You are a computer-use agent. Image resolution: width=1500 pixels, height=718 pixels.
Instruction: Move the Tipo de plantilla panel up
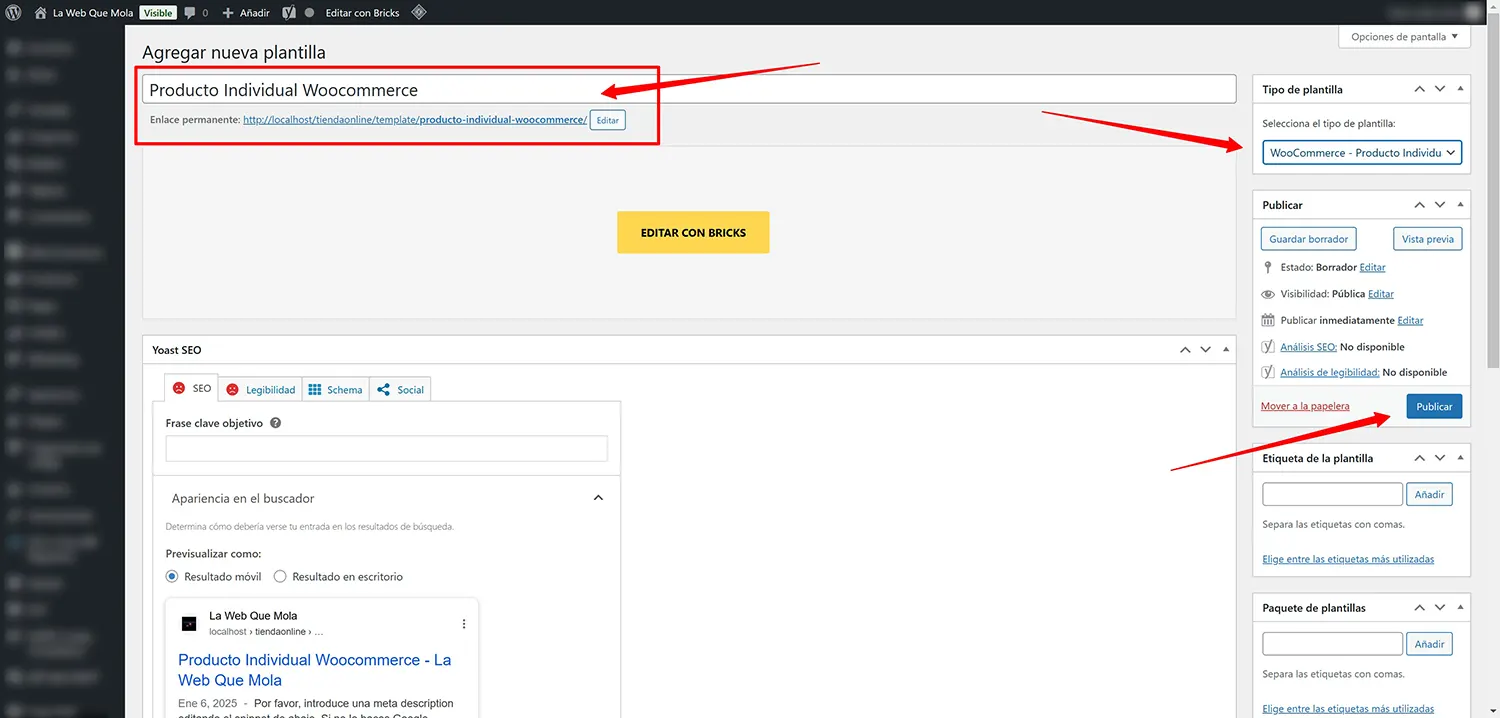[x=1420, y=89]
